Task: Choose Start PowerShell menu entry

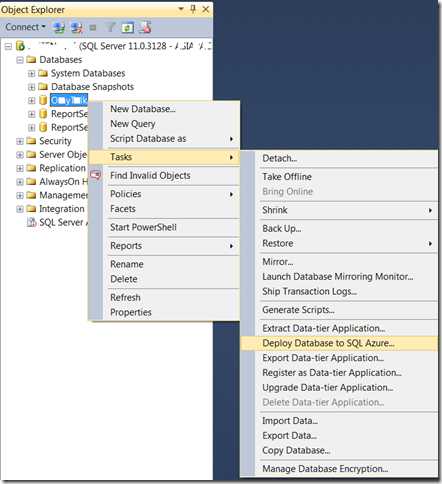Action: coord(165,227)
